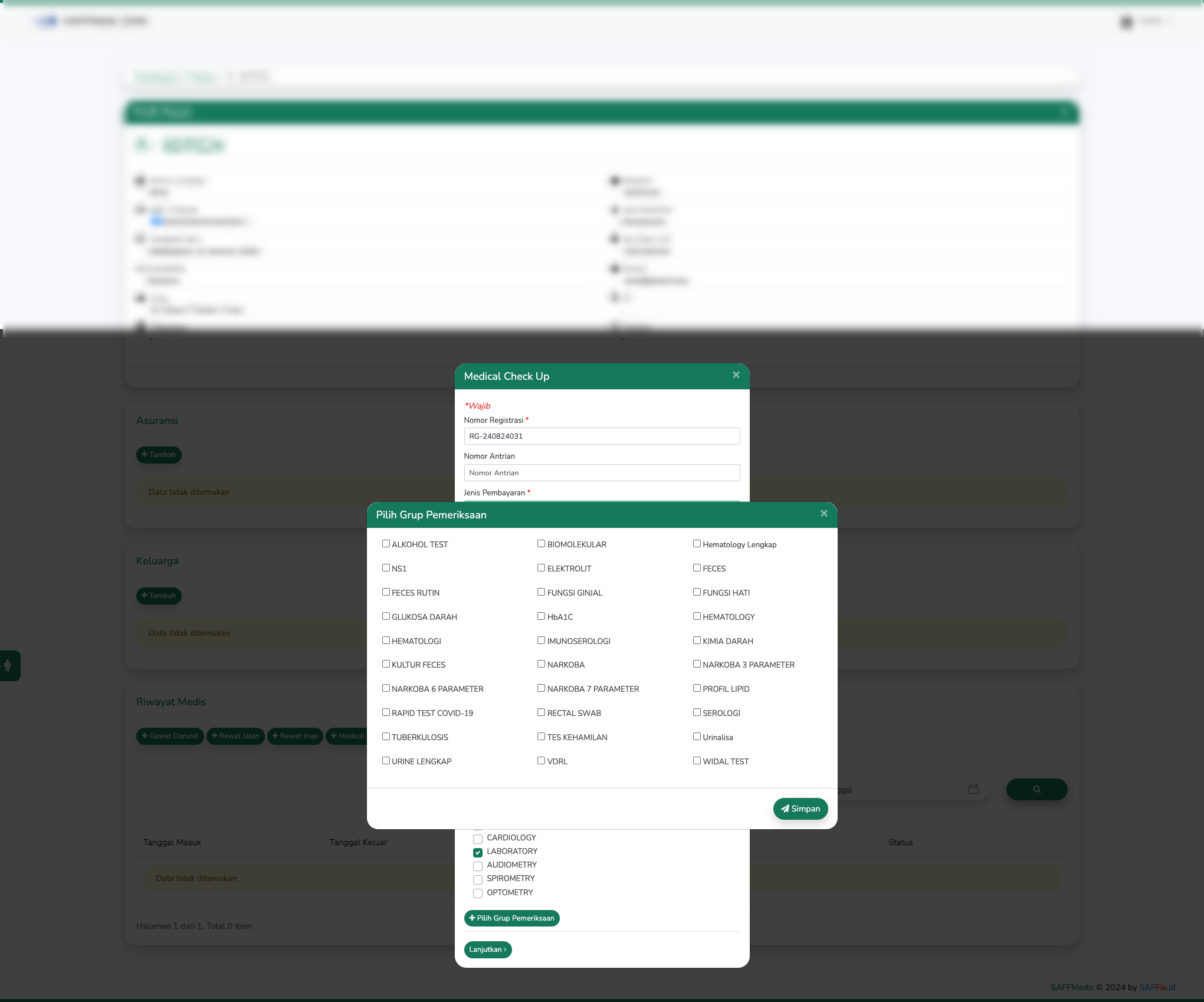The width and height of the screenshot is (1204, 1002).
Task: Uncheck the LABORATORY checkbox
Action: [x=478, y=852]
